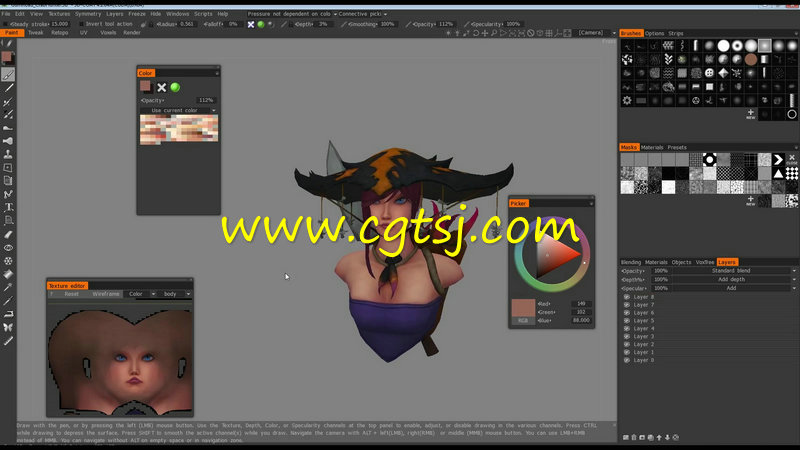Switch to the Objects tab

pyautogui.click(x=681, y=262)
